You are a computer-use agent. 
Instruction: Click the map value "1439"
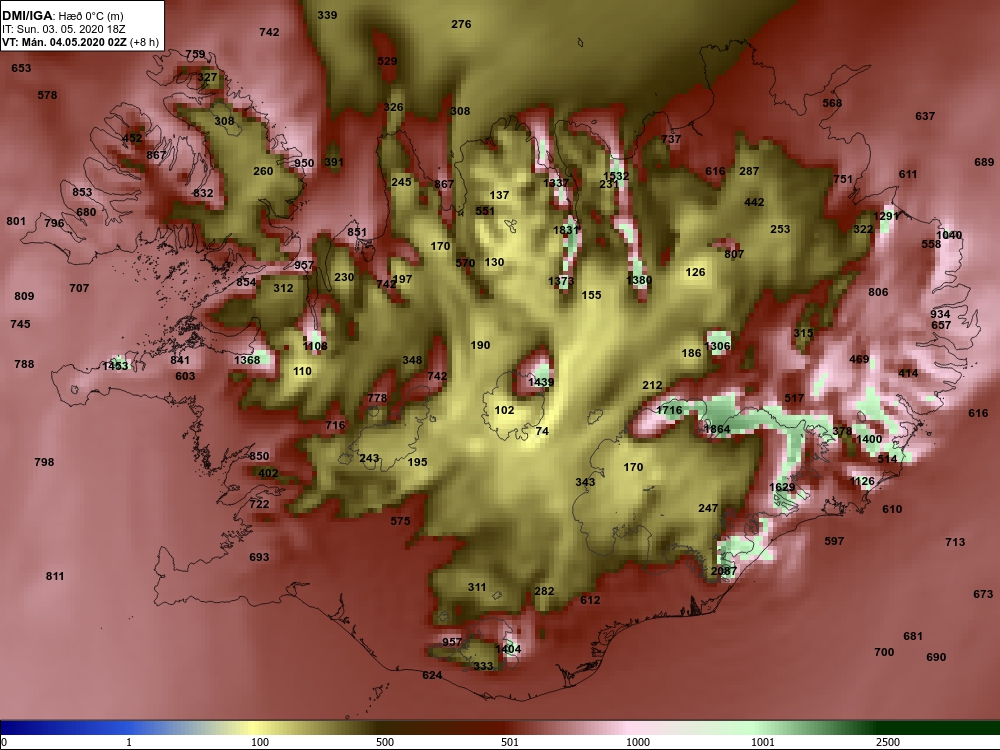[541, 382]
